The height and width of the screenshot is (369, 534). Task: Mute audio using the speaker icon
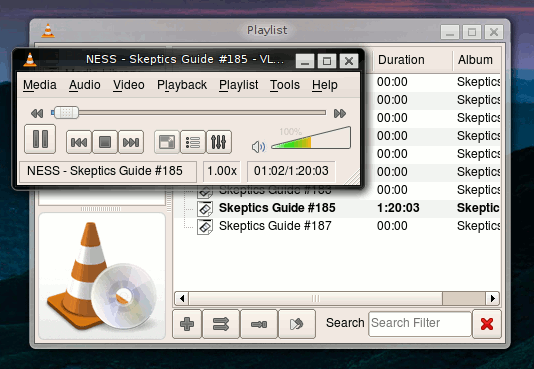pos(258,147)
